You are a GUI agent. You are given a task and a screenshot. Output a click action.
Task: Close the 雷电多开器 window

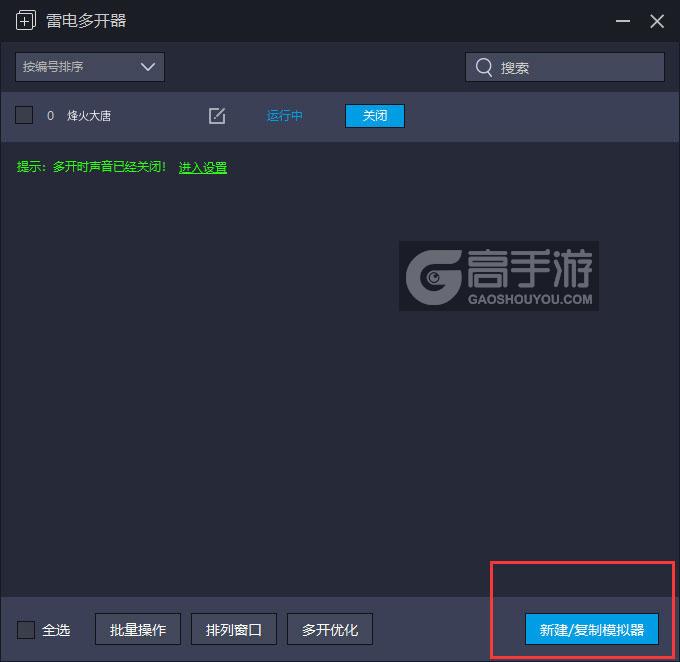[657, 21]
